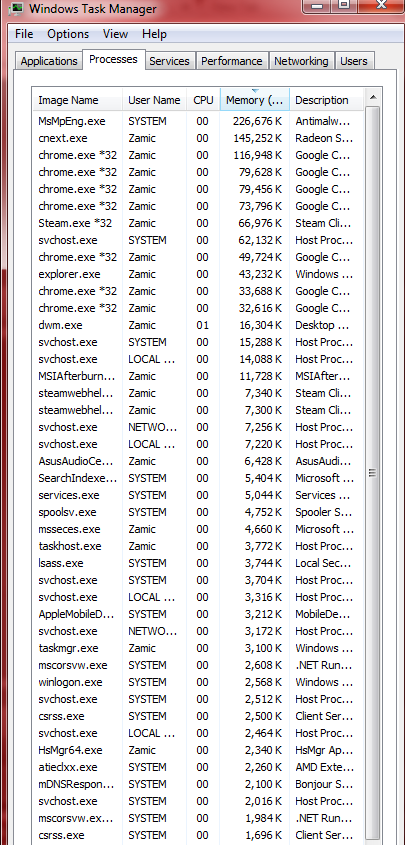Select the spoolsv.exe process
The height and width of the screenshot is (845, 405).
(198, 512)
